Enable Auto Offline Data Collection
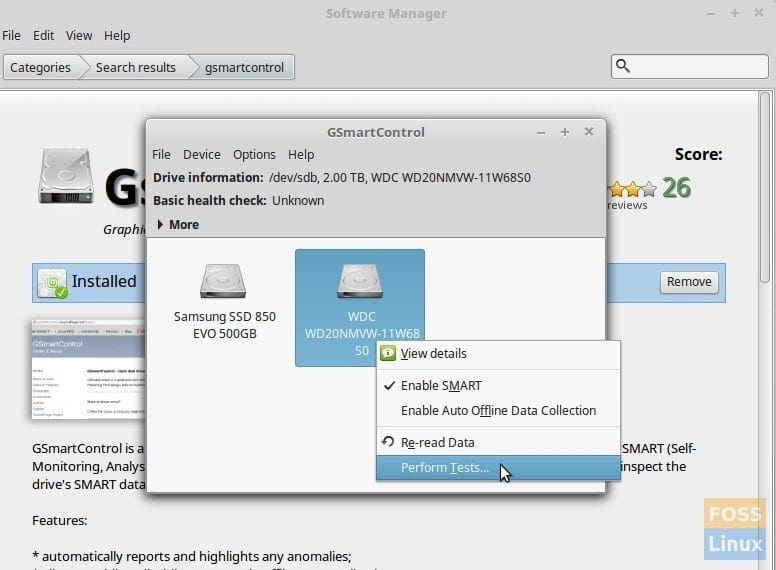 coord(498,411)
